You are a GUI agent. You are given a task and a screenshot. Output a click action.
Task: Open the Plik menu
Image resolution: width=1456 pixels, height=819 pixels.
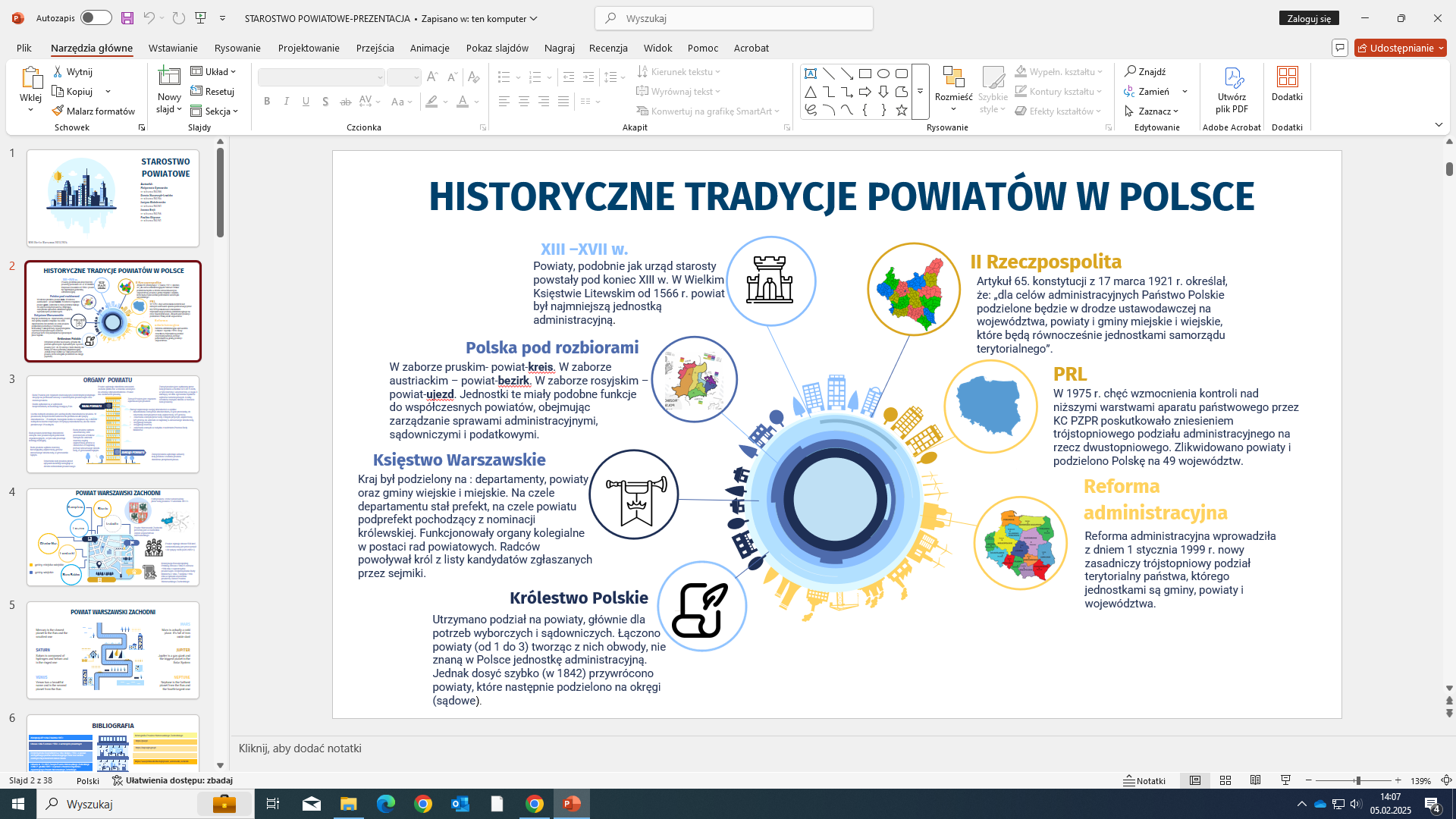(x=24, y=48)
